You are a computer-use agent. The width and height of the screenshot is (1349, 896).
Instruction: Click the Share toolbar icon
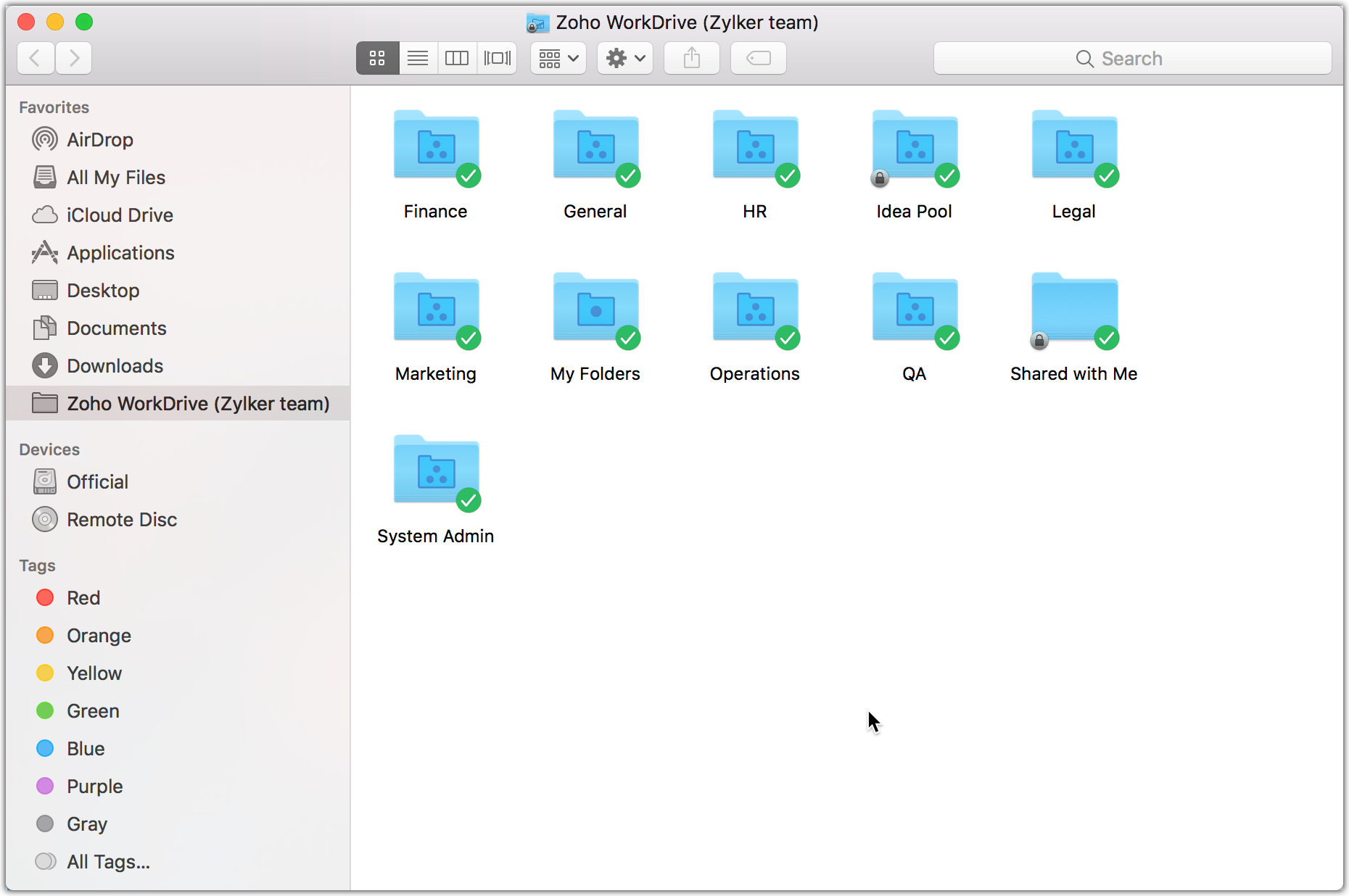click(x=692, y=58)
